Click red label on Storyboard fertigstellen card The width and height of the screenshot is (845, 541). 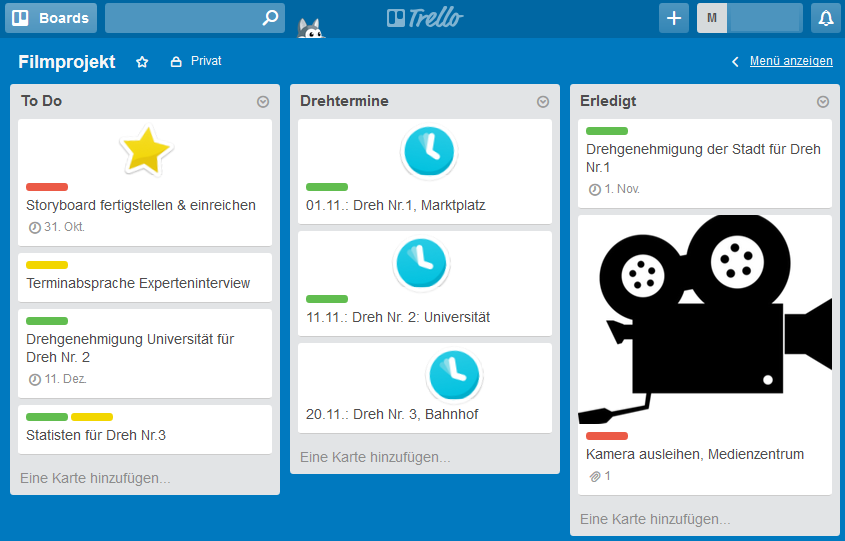pyautogui.click(x=47, y=187)
